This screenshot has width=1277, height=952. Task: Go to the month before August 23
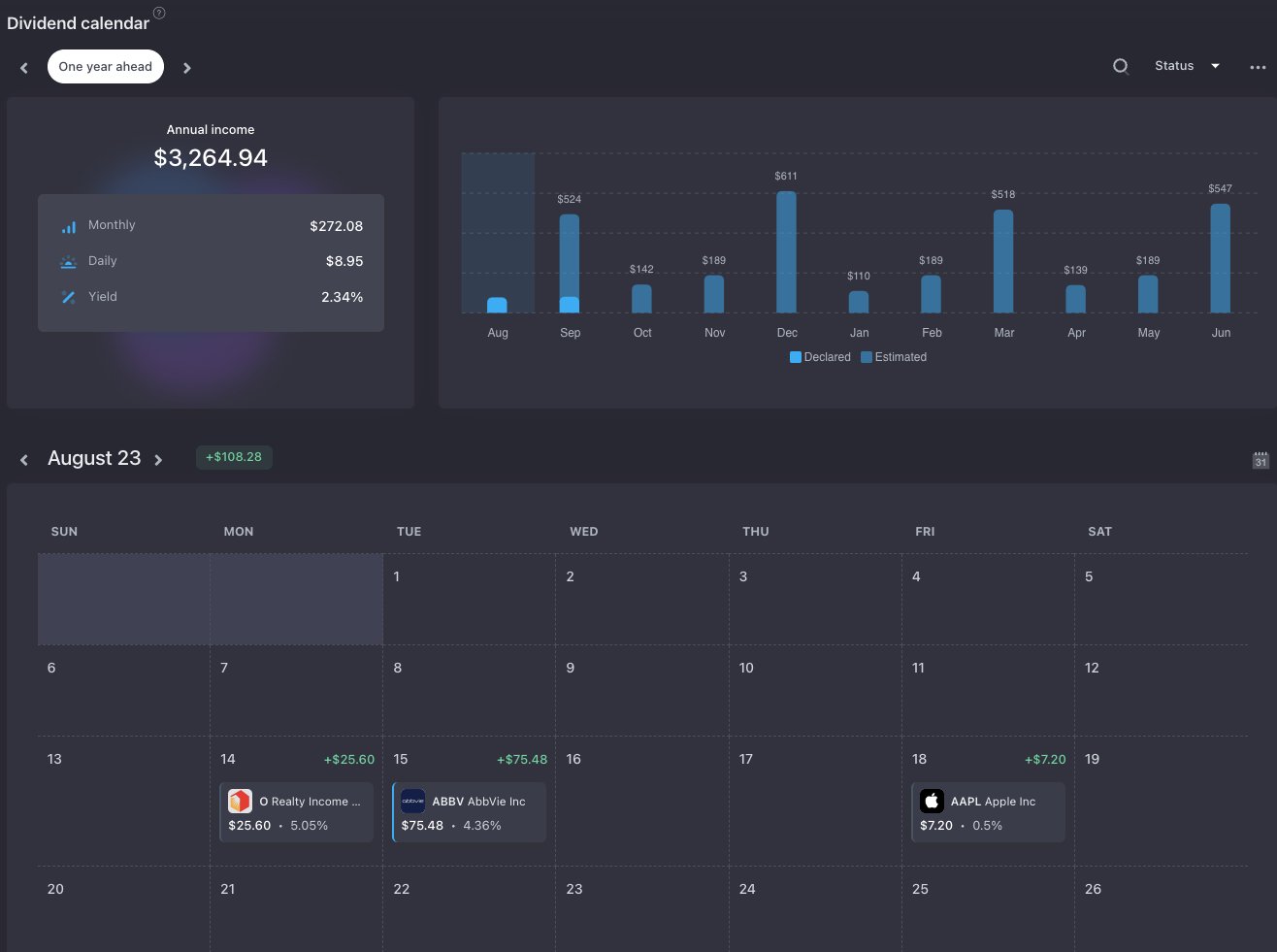click(24, 460)
